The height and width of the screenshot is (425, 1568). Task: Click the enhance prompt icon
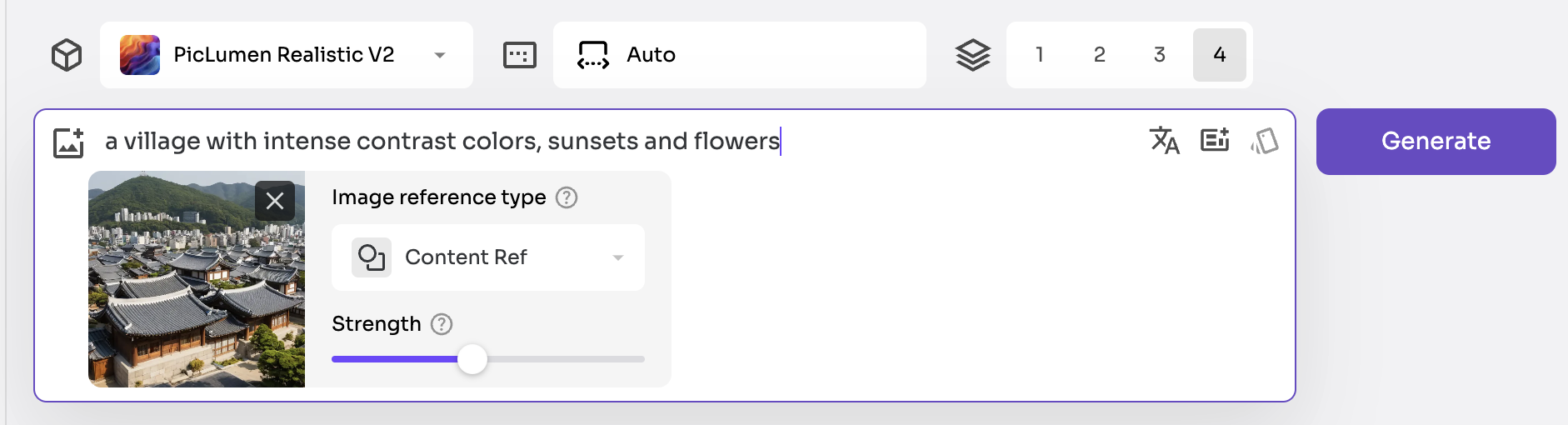[1215, 140]
